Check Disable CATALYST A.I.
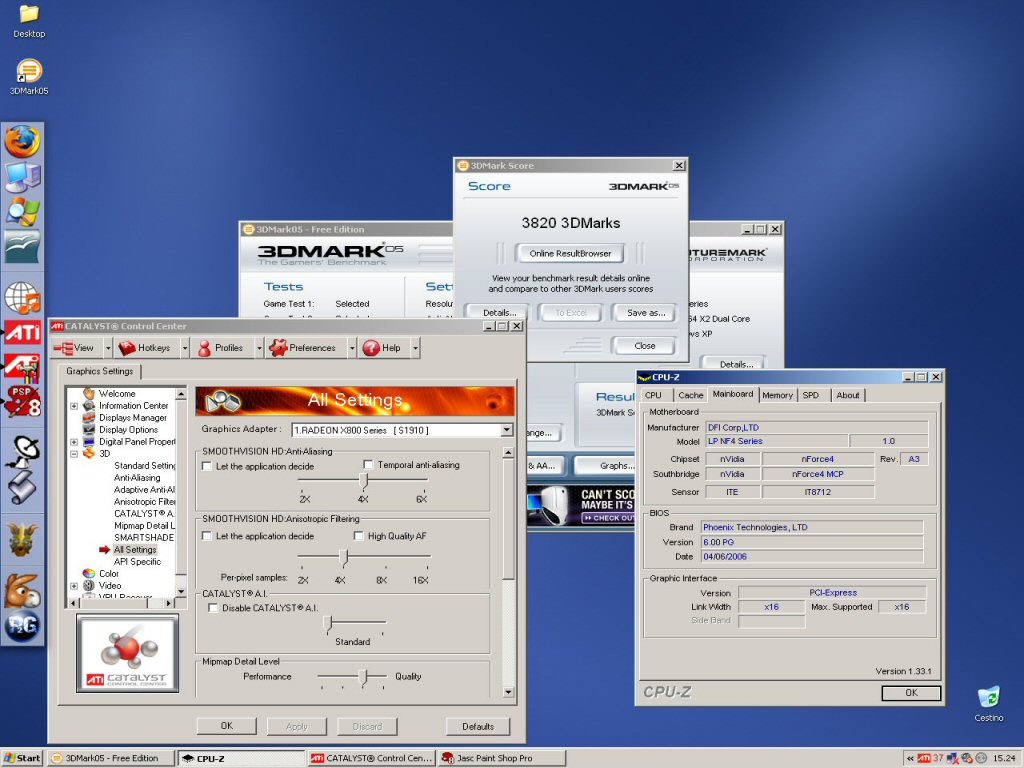The height and width of the screenshot is (768, 1024). point(213,607)
